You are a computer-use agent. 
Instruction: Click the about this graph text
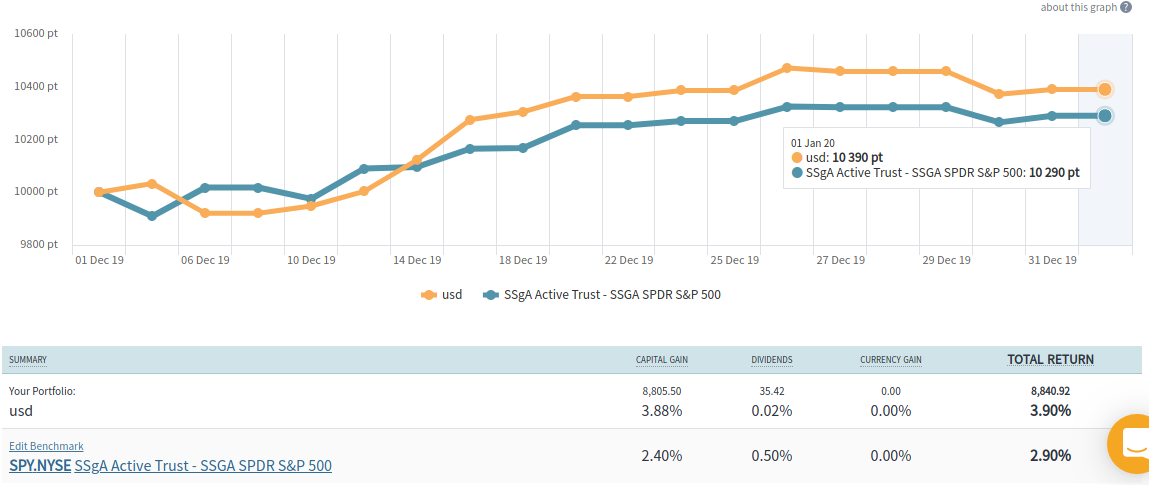[1078, 7]
